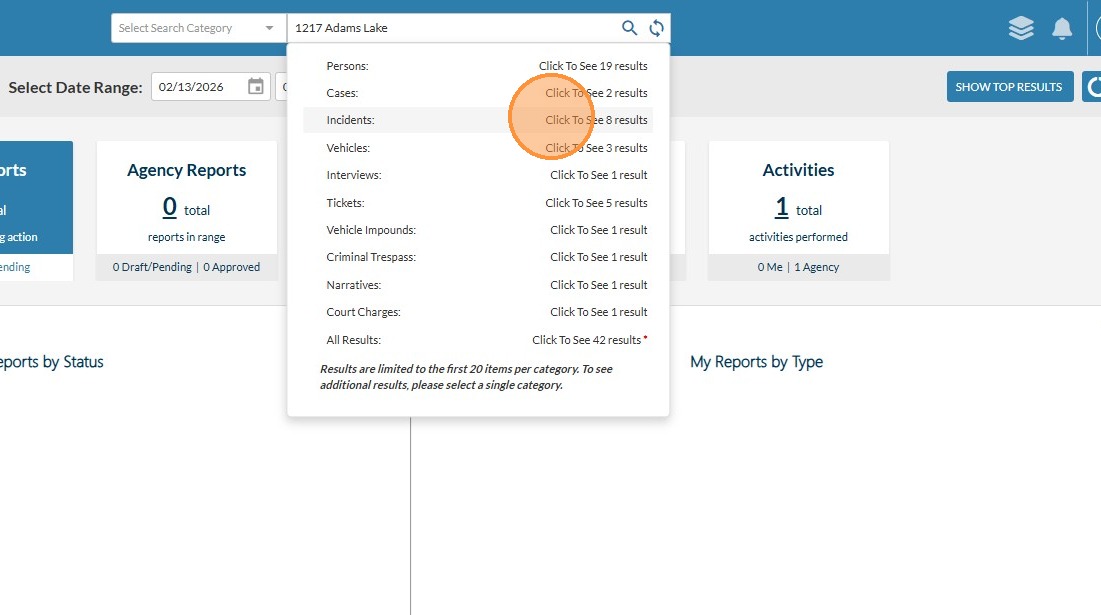Open the notifications bell
Viewport: 1101px width, 615px height.
pyautogui.click(x=1062, y=29)
